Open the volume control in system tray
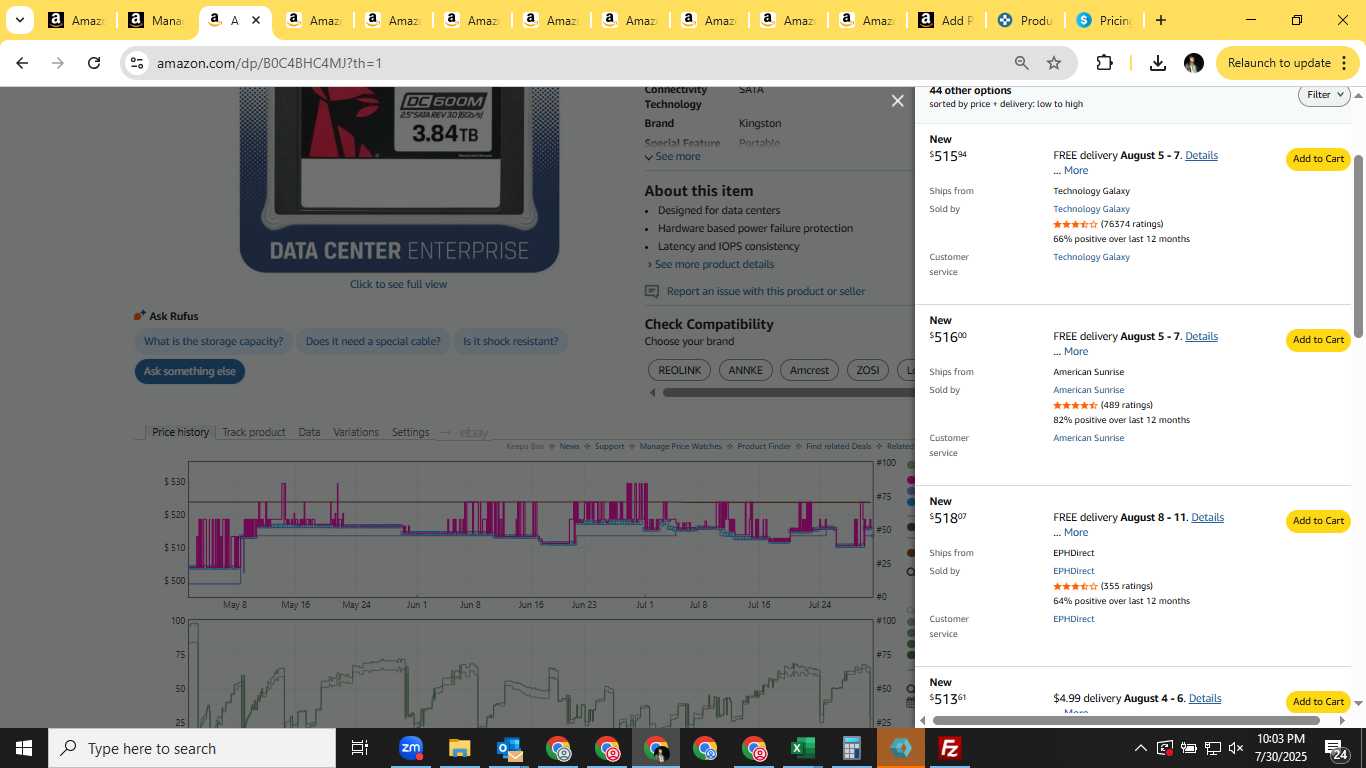The image size is (1366, 768). pyautogui.click(x=1235, y=748)
